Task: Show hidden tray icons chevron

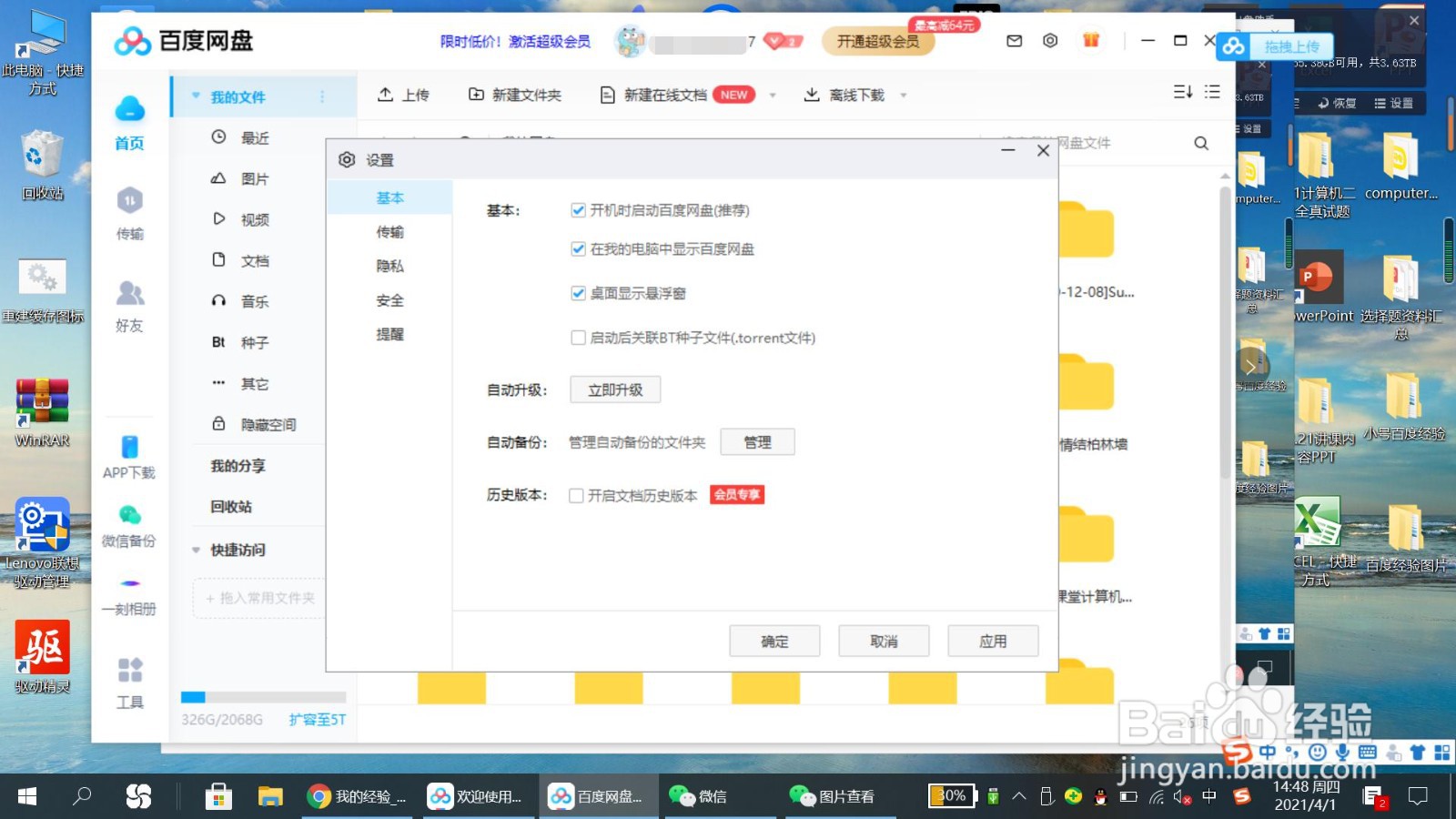Action: [x=1019, y=796]
